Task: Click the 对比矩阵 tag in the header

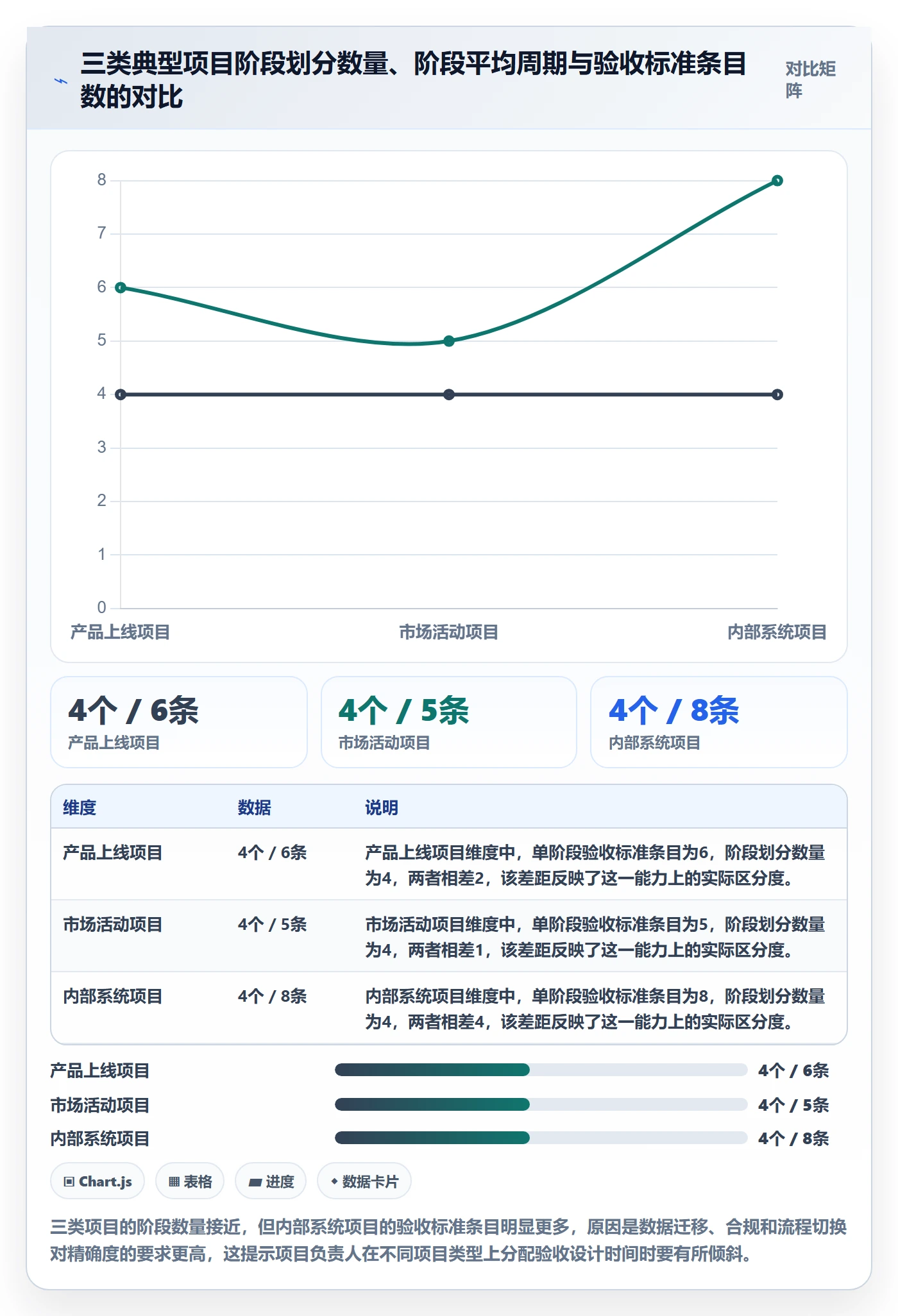Action: coord(810,80)
